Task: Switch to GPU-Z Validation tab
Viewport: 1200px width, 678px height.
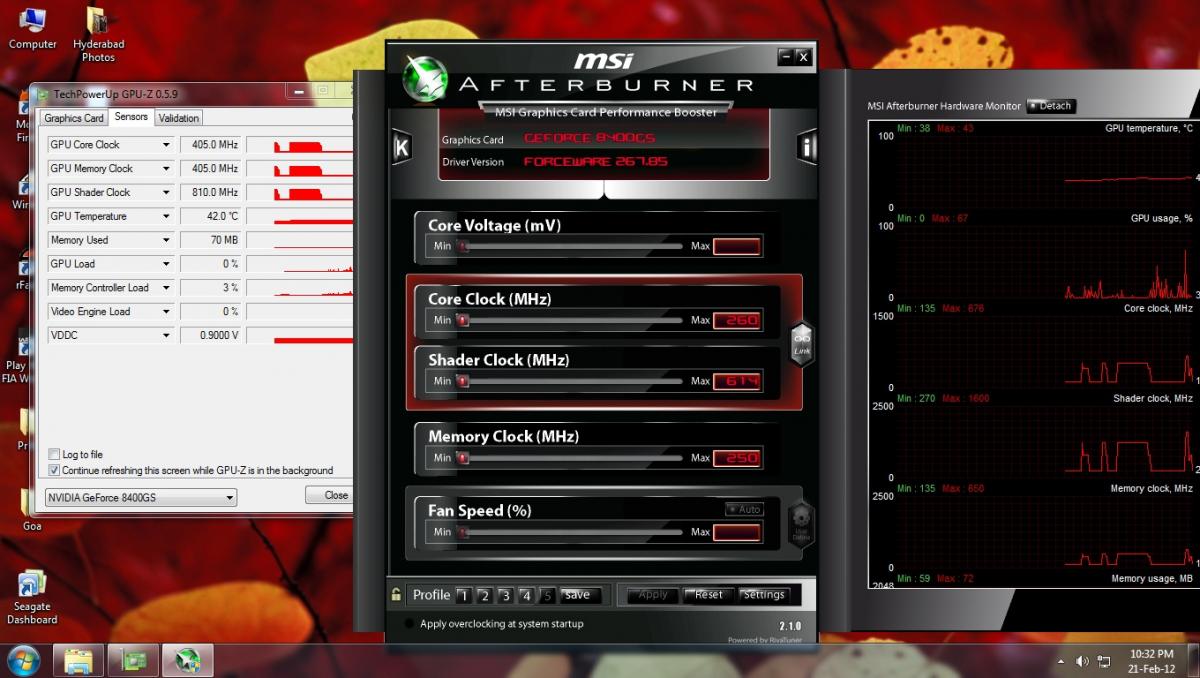Action: tap(179, 118)
